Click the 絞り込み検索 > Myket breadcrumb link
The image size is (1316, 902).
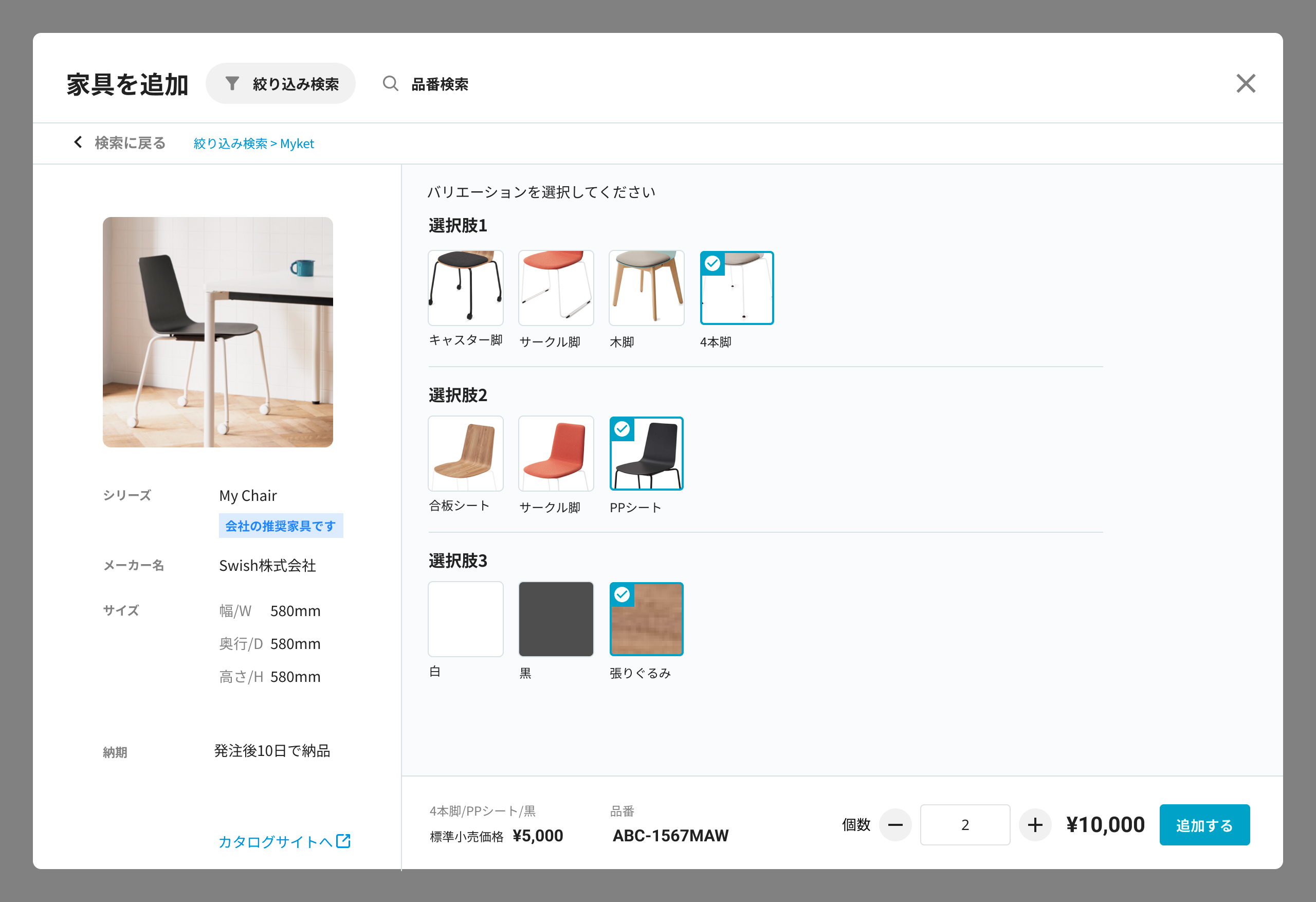pos(253,143)
